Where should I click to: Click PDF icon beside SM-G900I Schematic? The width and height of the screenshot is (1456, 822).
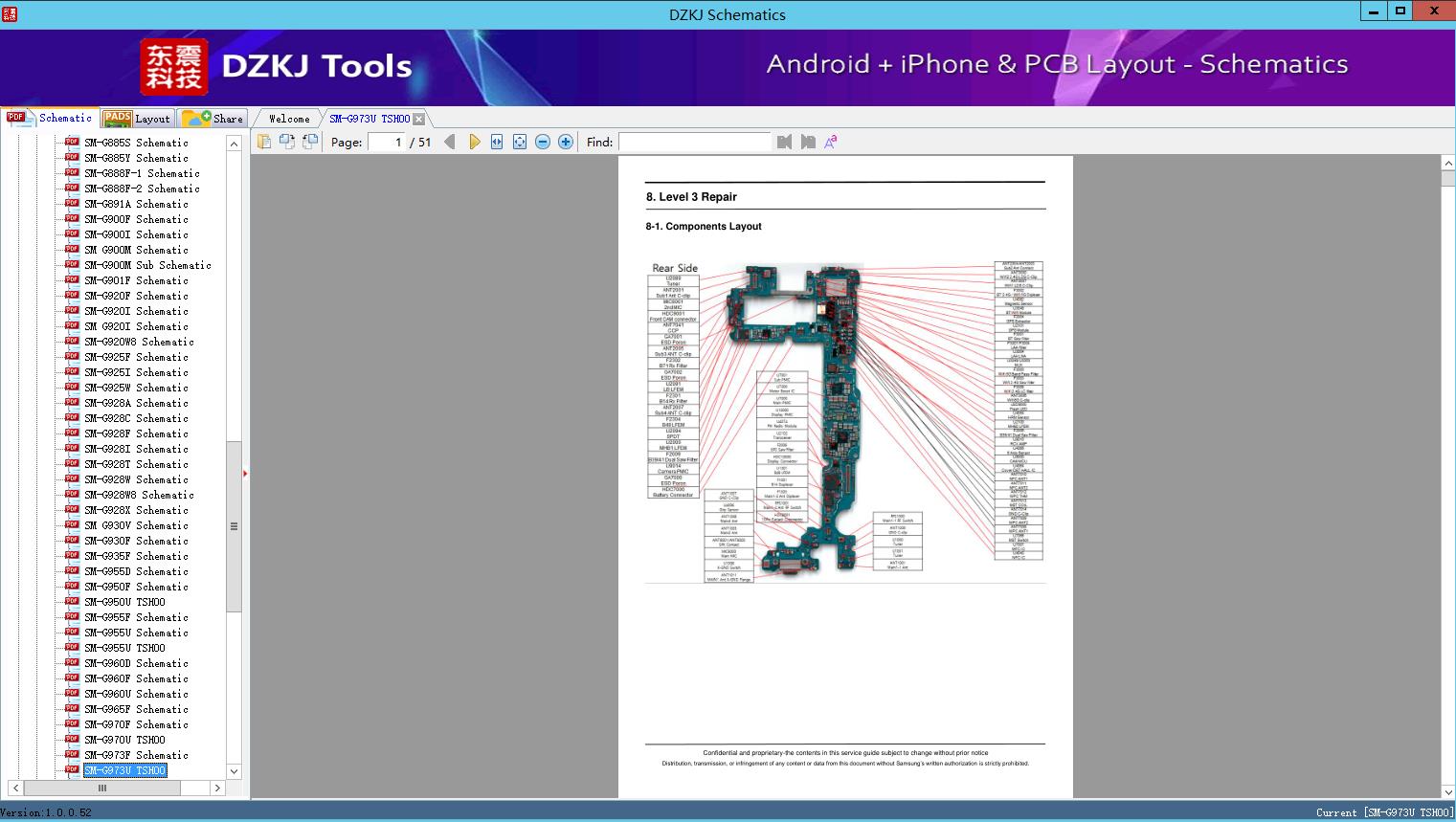click(72, 233)
